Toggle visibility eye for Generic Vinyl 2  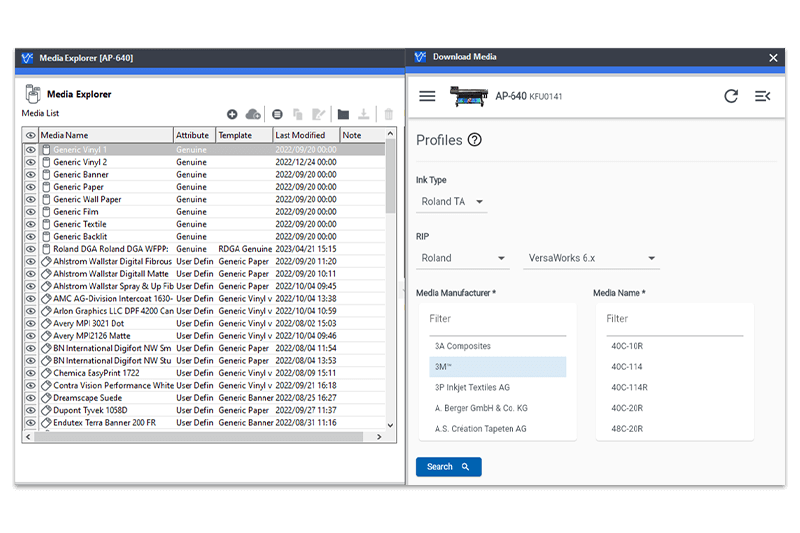tap(31, 162)
